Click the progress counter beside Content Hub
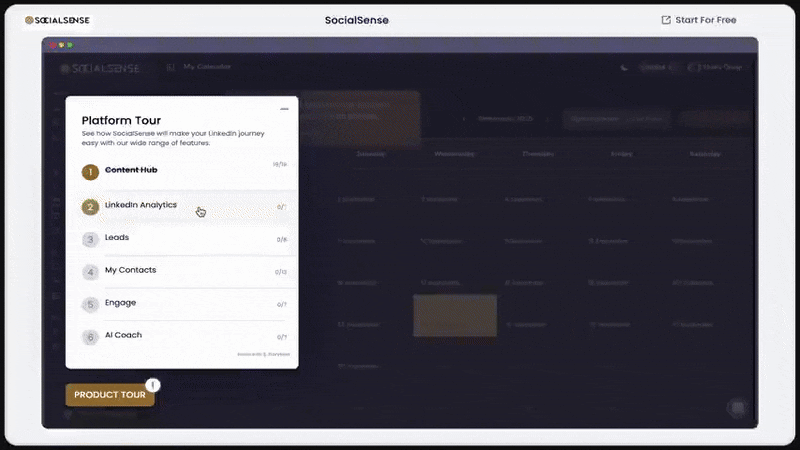 click(280, 164)
